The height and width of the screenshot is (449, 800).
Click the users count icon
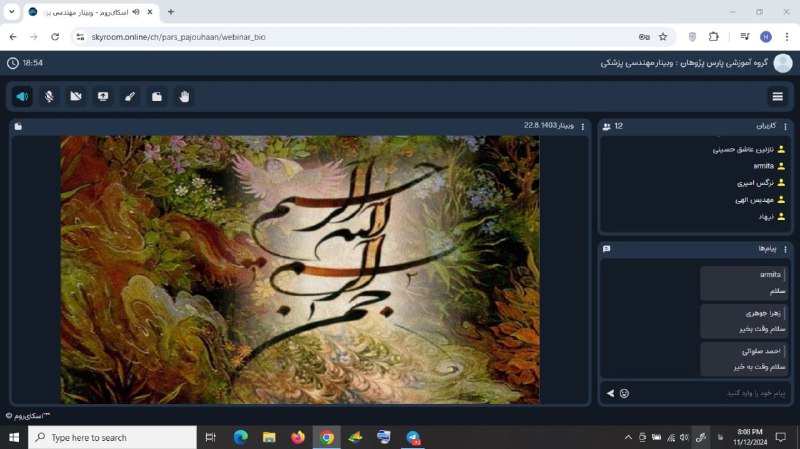pyautogui.click(x=607, y=127)
